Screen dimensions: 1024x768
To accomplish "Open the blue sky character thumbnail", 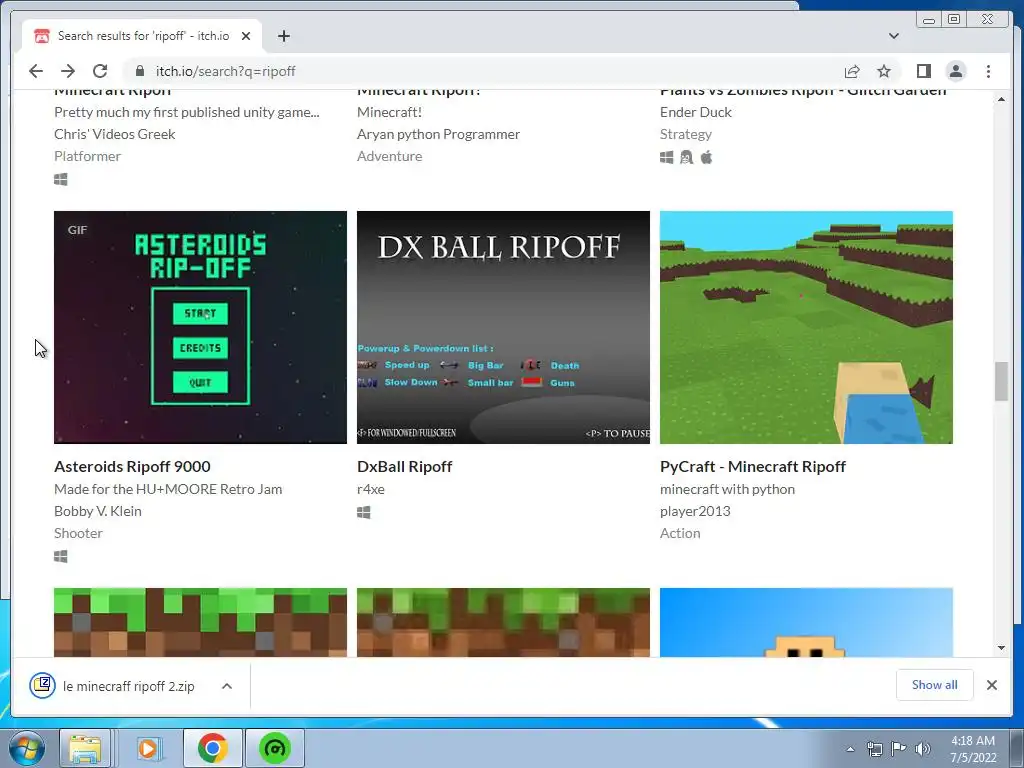I will pyautogui.click(x=807, y=622).
